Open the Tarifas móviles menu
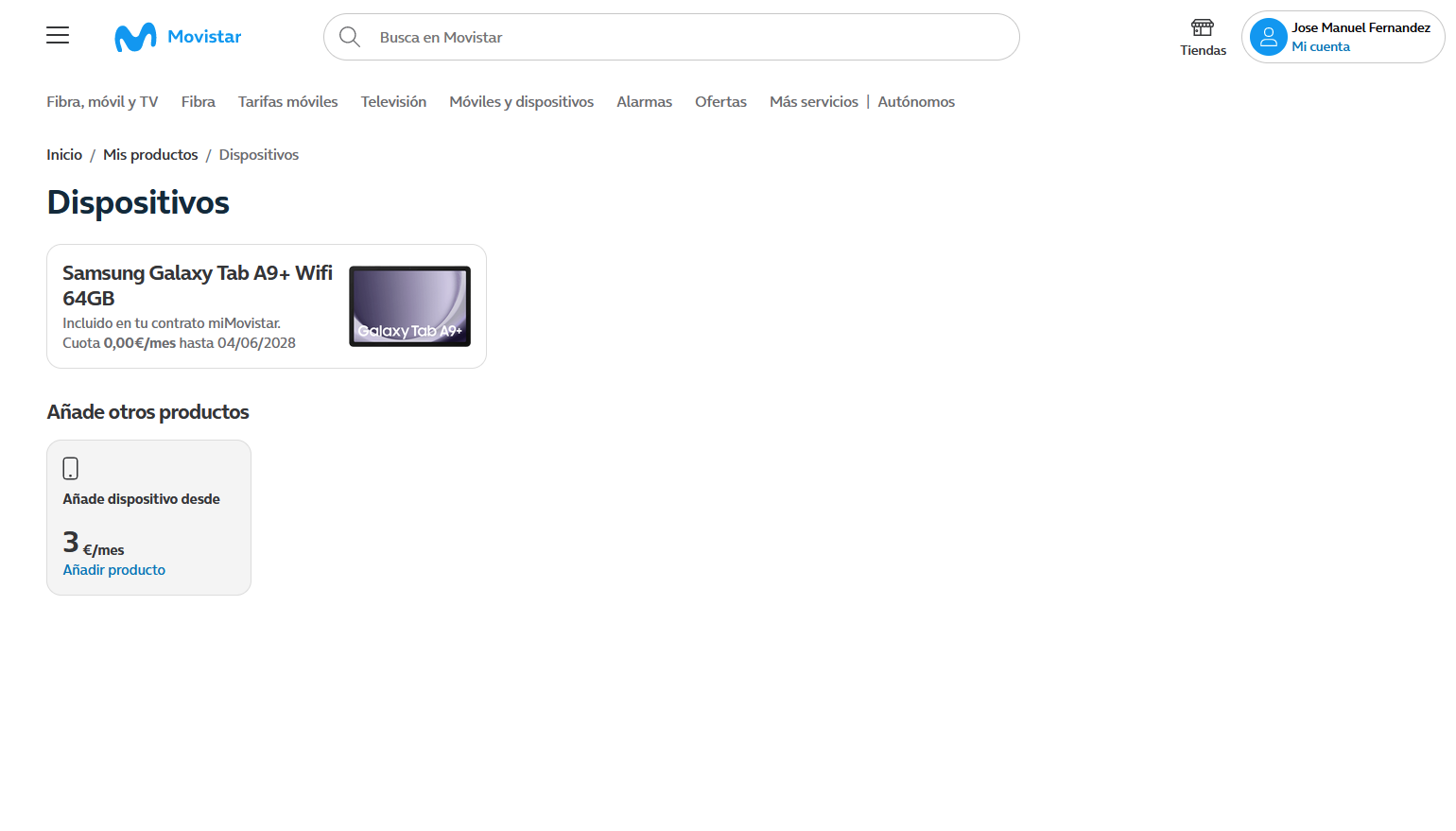The height and width of the screenshot is (831, 1456). pyautogui.click(x=287, y=101)
